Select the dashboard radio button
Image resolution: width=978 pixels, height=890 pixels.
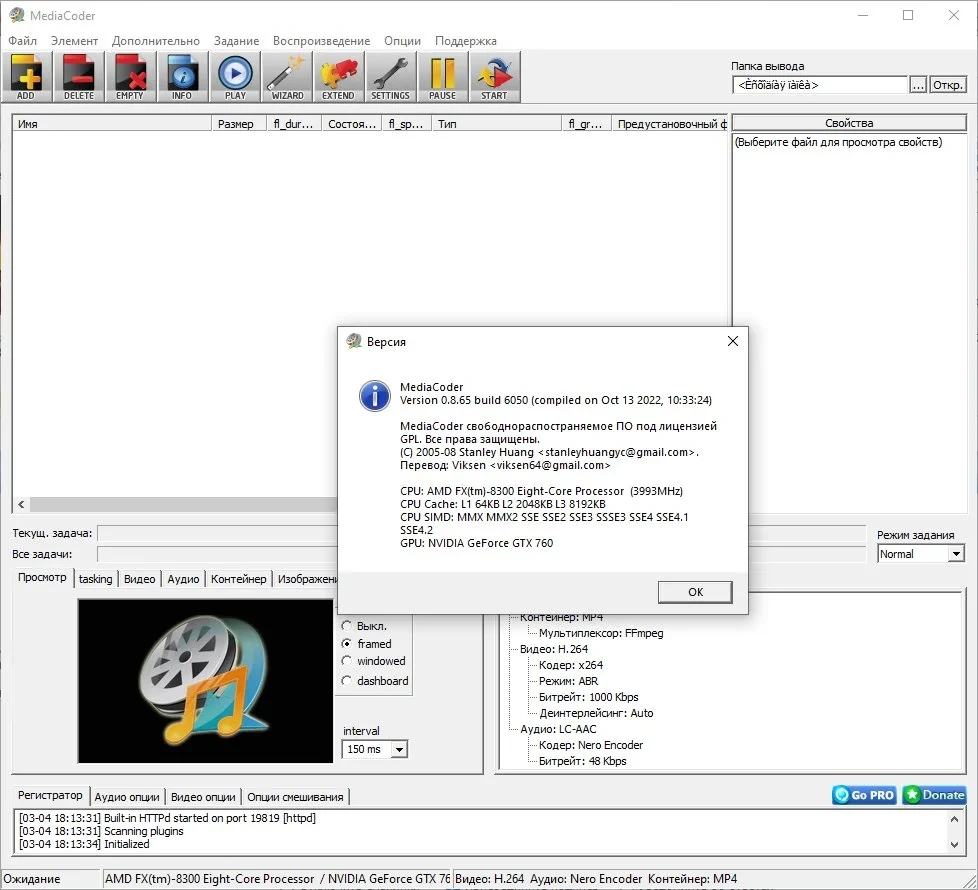347,681
